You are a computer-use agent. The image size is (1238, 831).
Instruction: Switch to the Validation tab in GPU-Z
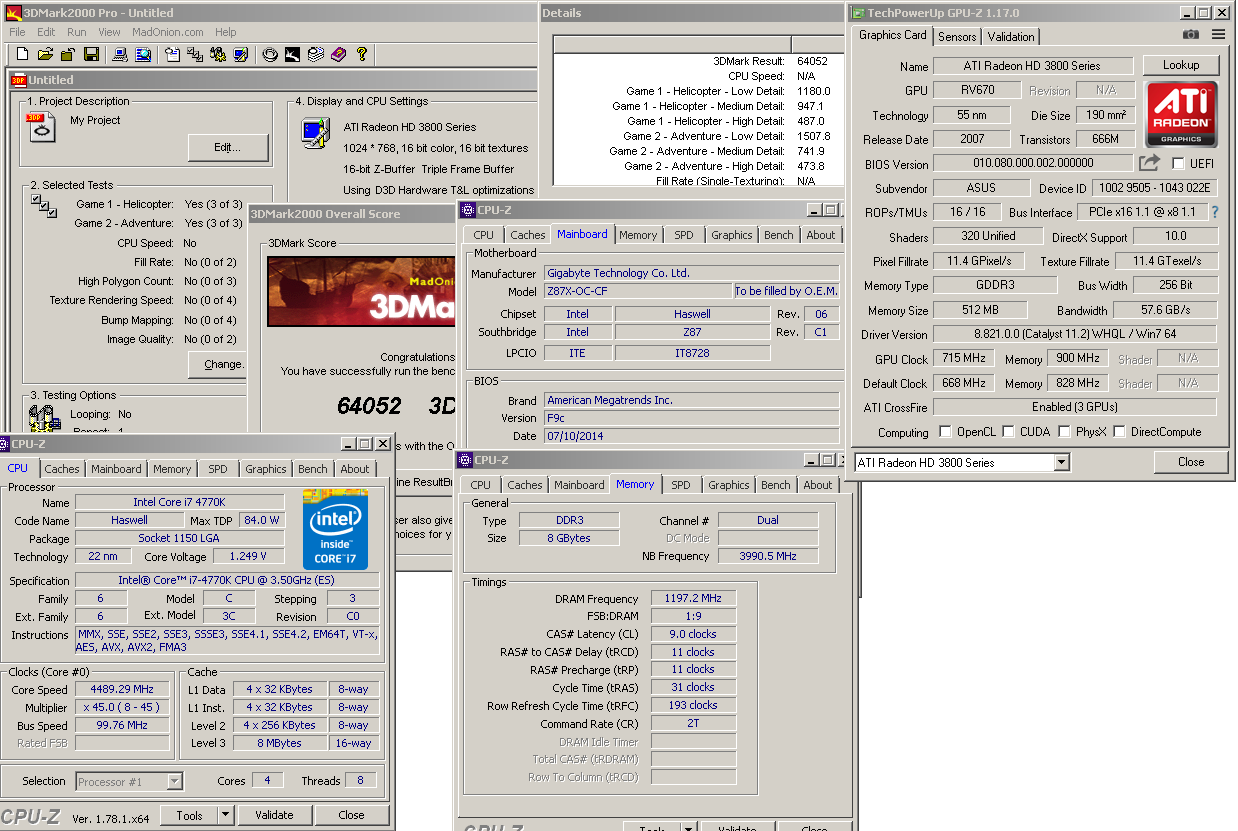tap(1011, 37)
